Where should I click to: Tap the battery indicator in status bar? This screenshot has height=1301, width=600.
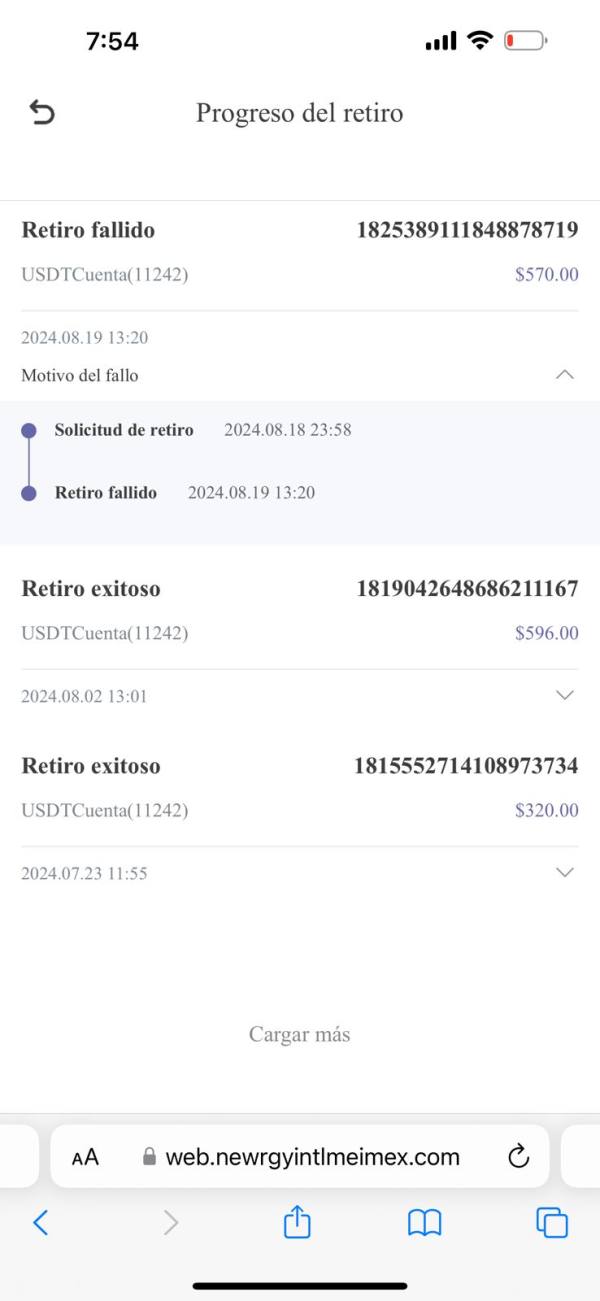pyautogui.click(x=524, y=41)
